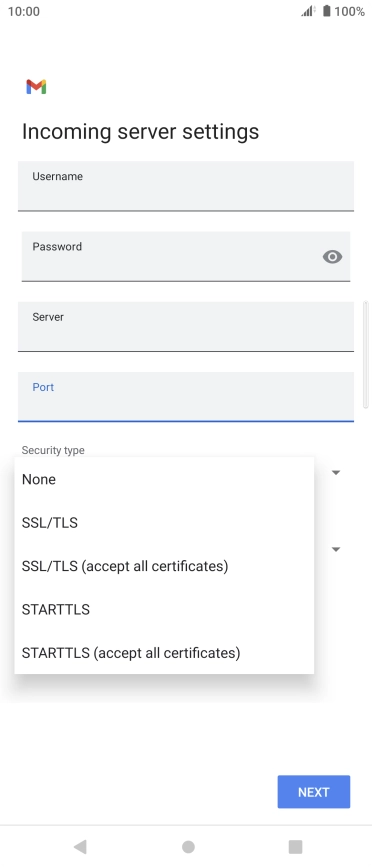Toggle password visibility eye icon

click(x=332, y=256)
